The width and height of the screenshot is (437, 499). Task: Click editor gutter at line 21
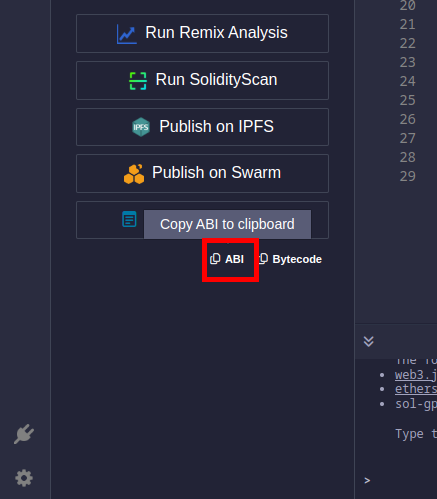(408, 24)
